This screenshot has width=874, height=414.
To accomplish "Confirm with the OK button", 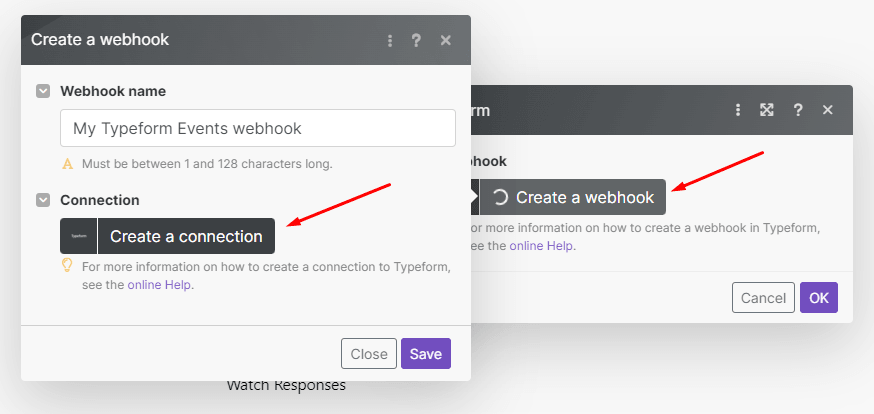I will (819, 298).
